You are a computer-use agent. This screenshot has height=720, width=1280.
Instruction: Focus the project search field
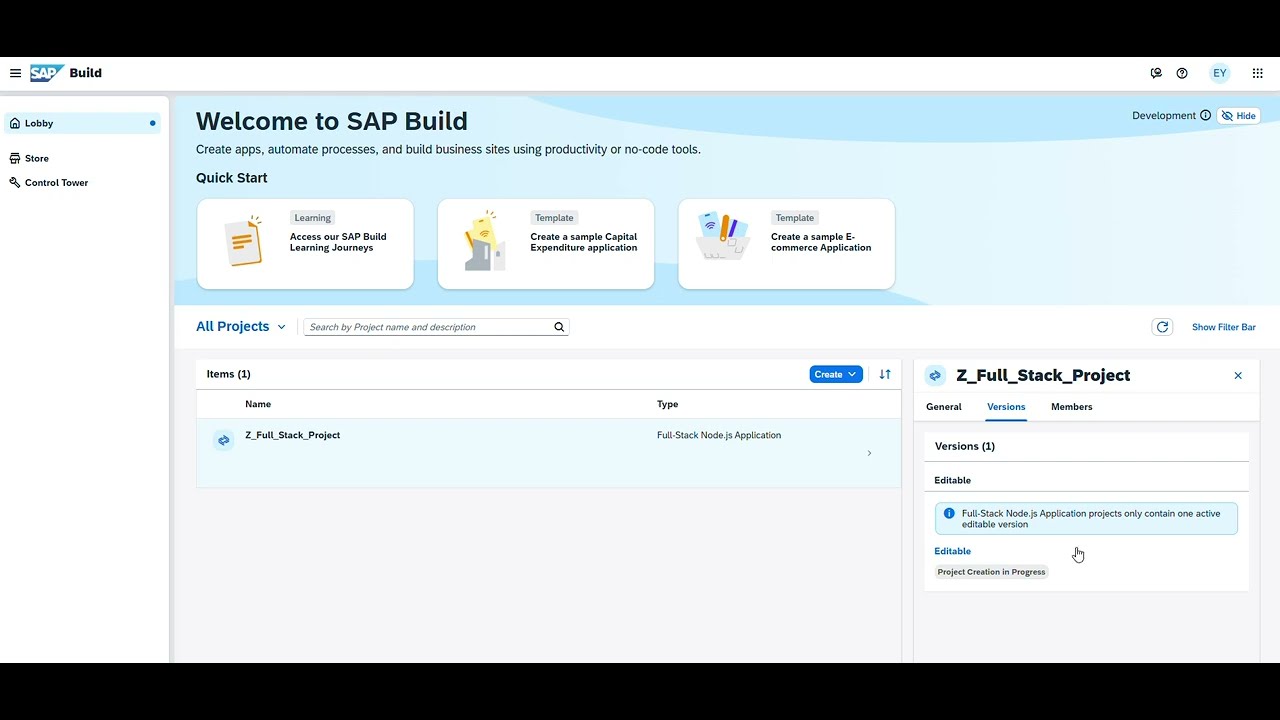428,327
